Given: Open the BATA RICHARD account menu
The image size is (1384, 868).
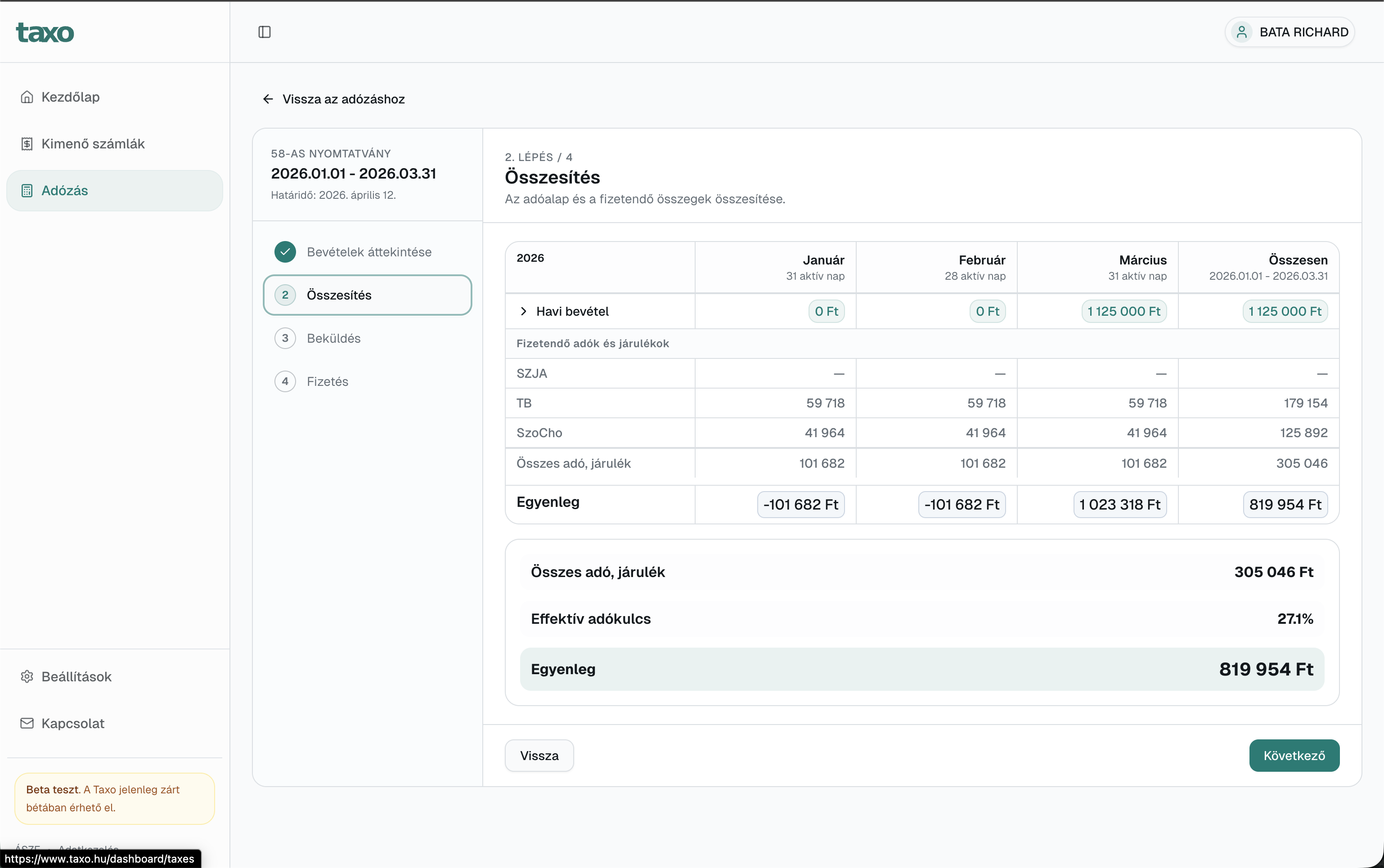Looking at the screenshot, I should point(1303,32).
